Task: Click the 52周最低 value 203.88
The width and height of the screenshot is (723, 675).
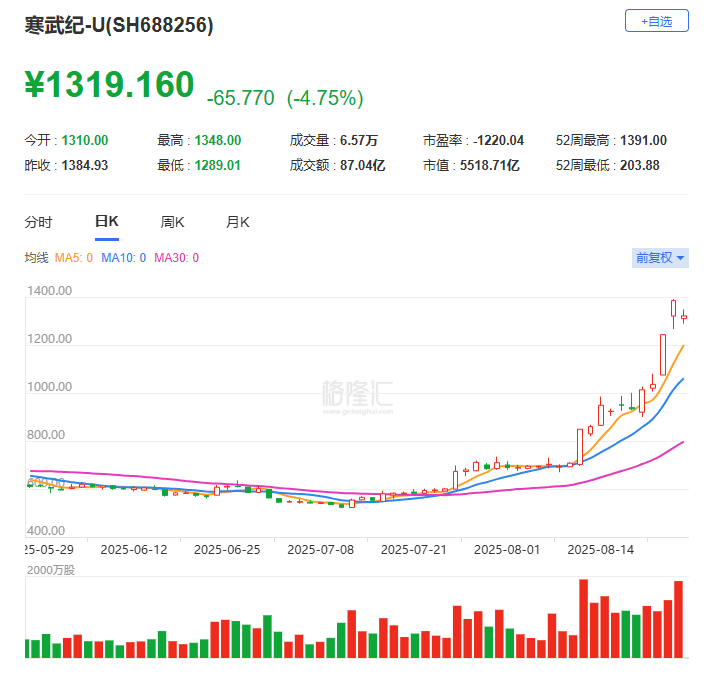Action: tap(640, 165)
